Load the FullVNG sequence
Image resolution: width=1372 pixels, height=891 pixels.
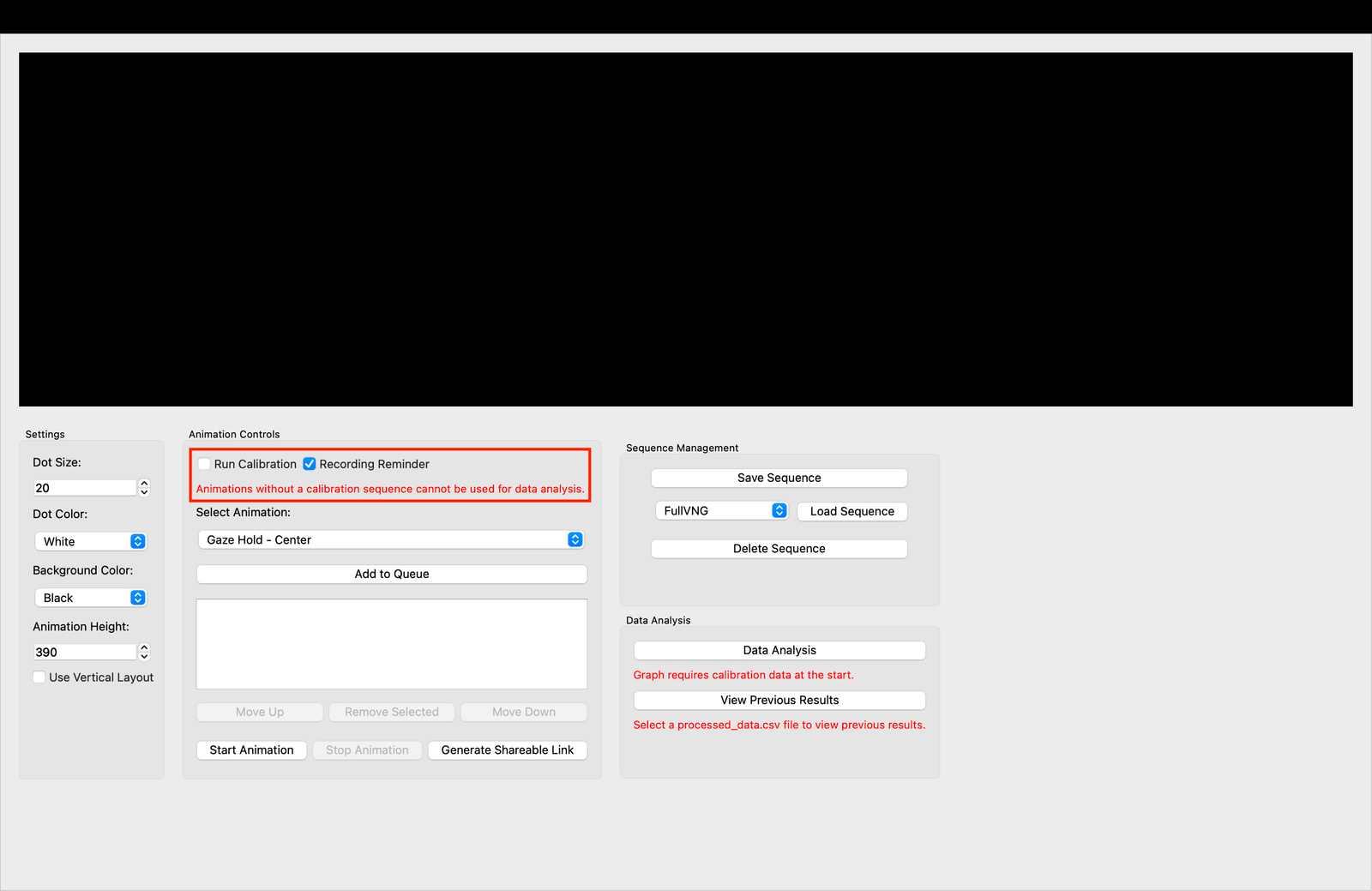[851, 511]
